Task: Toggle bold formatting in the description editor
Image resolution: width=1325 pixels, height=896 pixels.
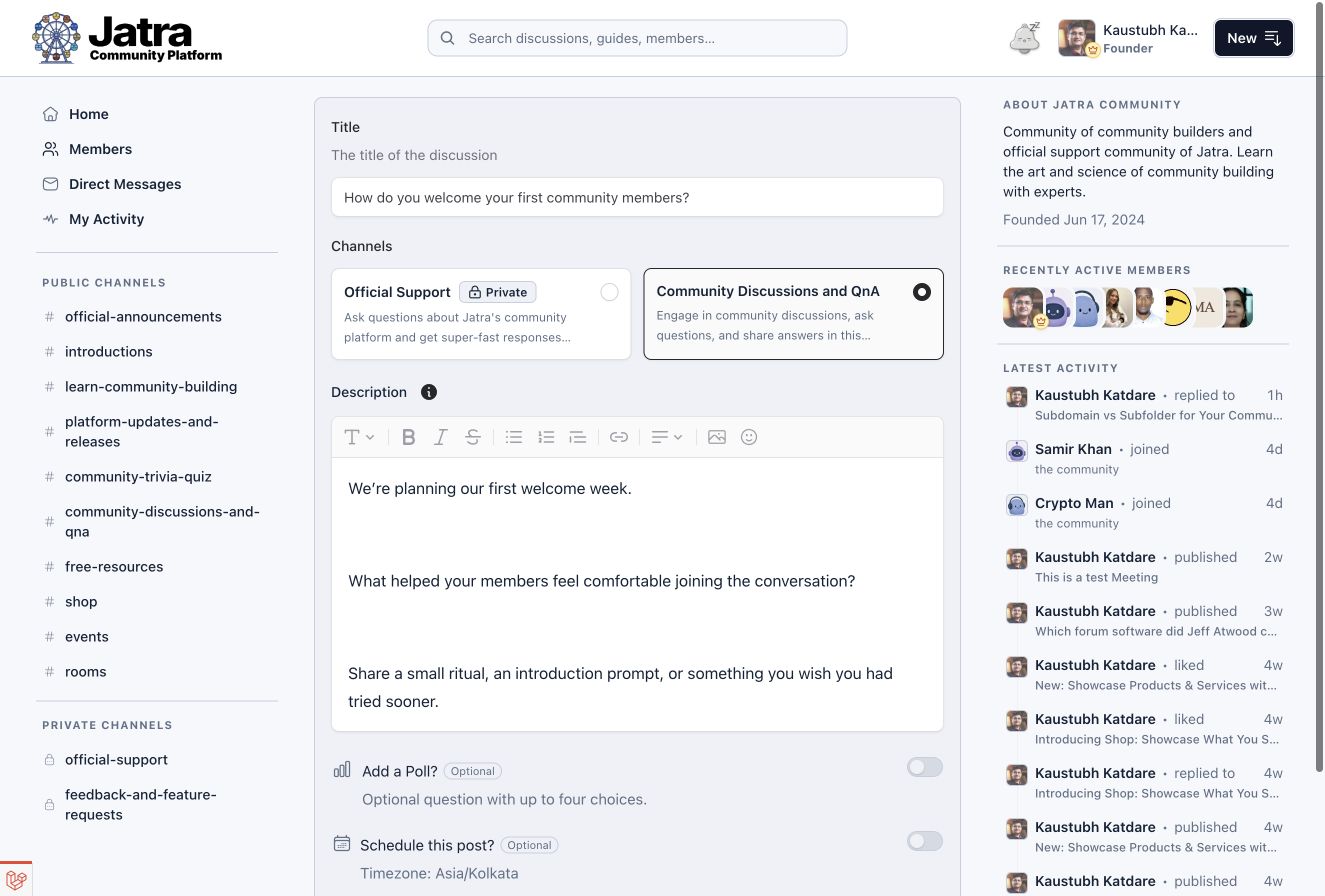Action: 408,437
